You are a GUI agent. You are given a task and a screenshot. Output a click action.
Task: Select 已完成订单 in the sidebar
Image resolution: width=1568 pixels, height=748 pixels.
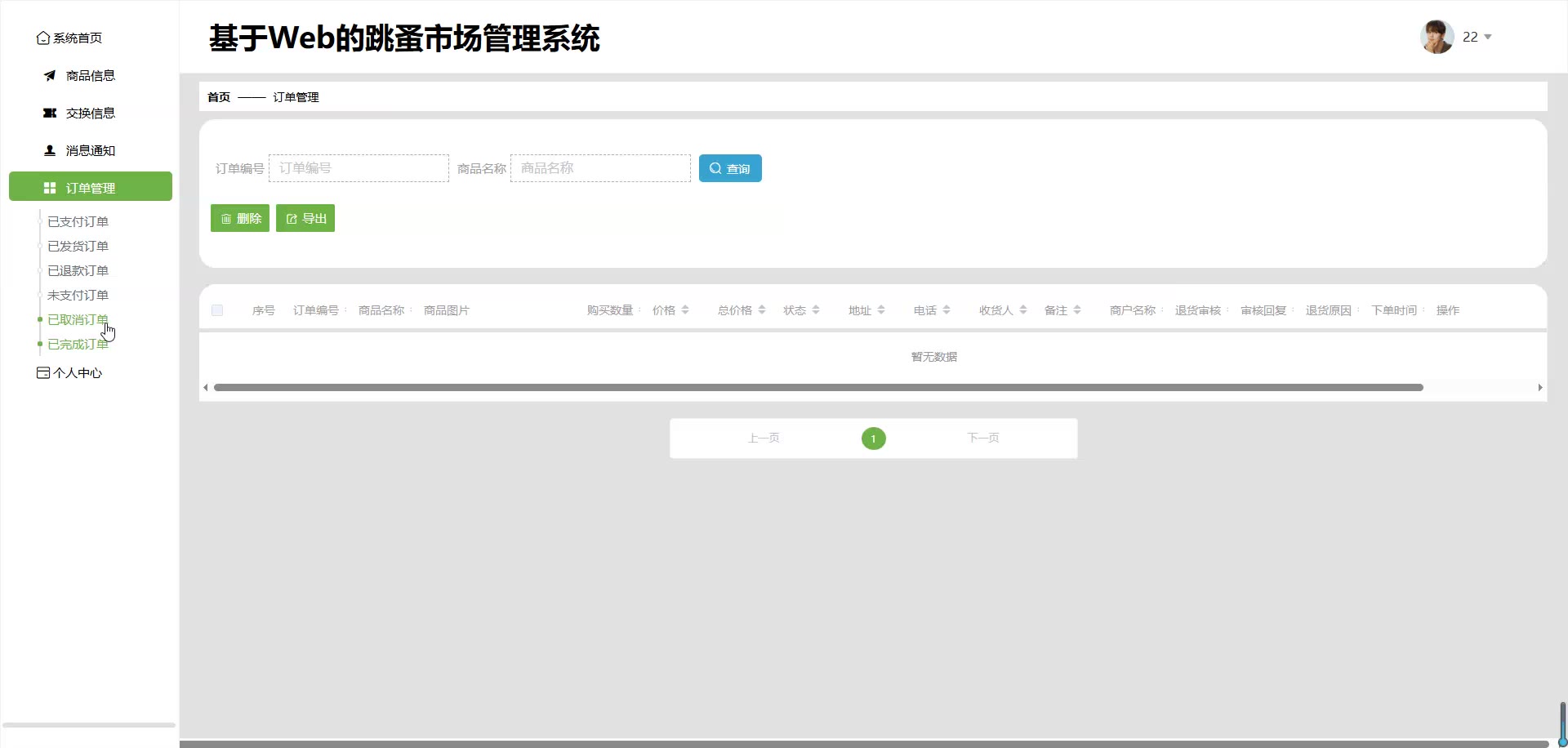point(78,345)
